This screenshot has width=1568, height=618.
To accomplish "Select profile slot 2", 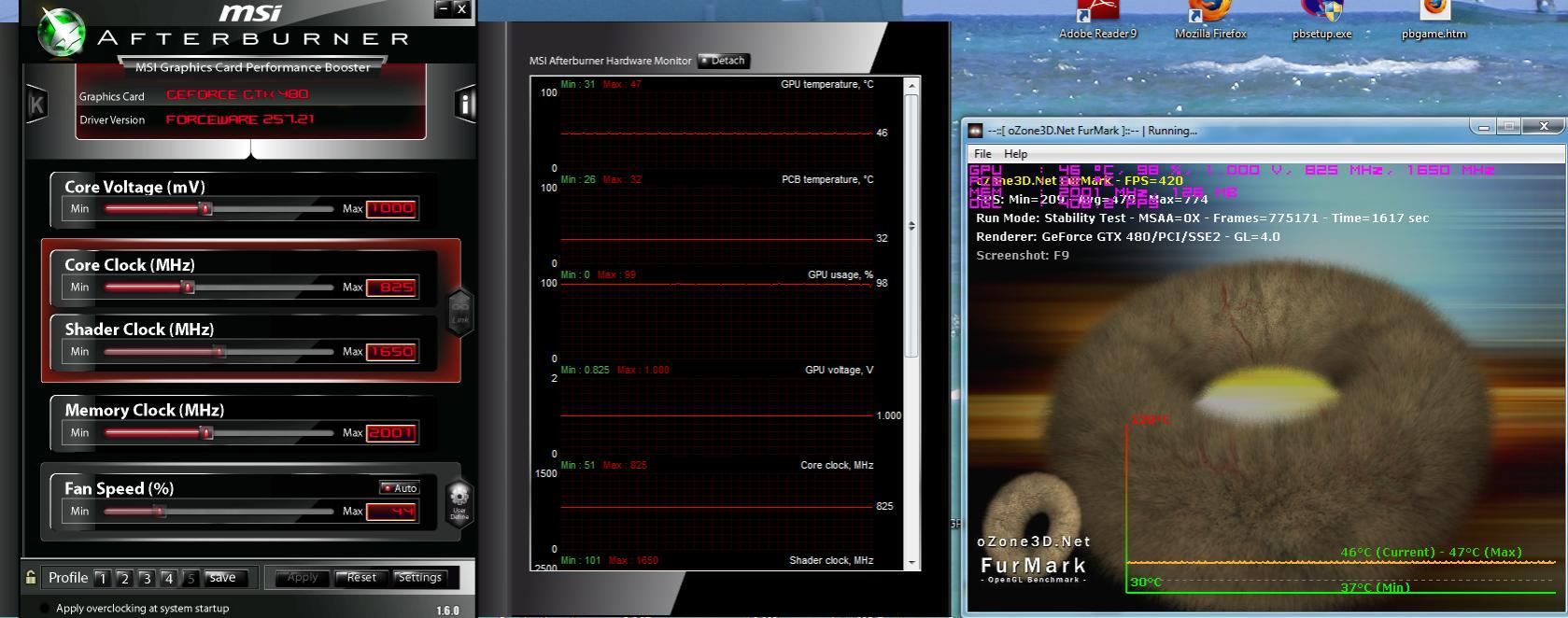I will 124,579.
